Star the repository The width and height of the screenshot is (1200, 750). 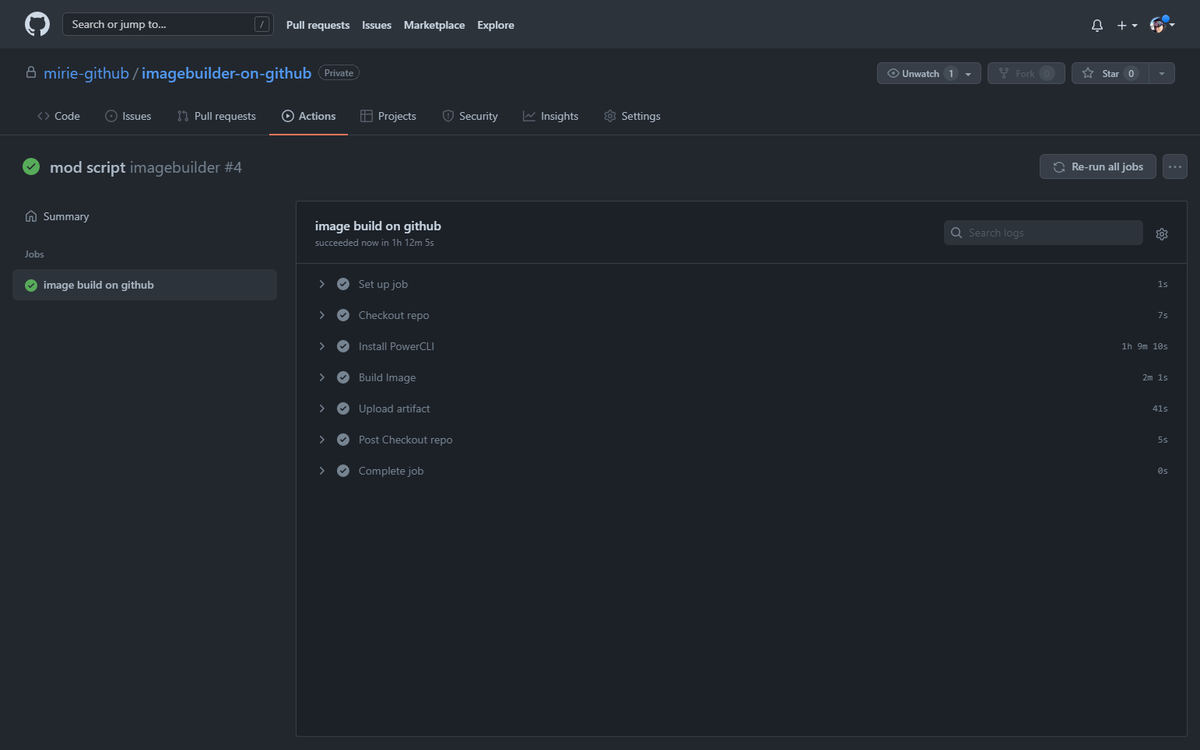1110,73
